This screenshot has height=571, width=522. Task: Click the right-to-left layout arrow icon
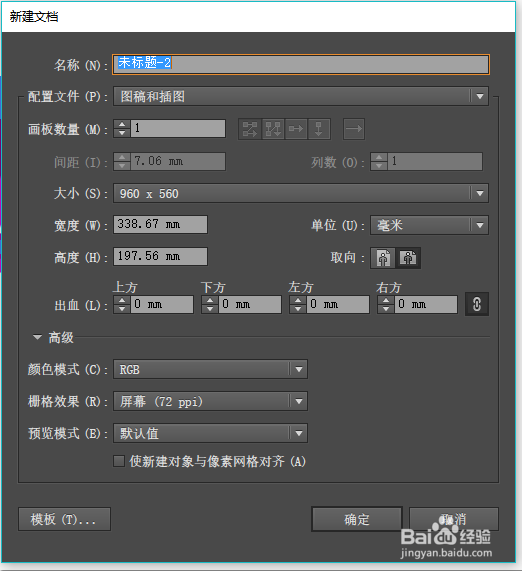[354, 129]
